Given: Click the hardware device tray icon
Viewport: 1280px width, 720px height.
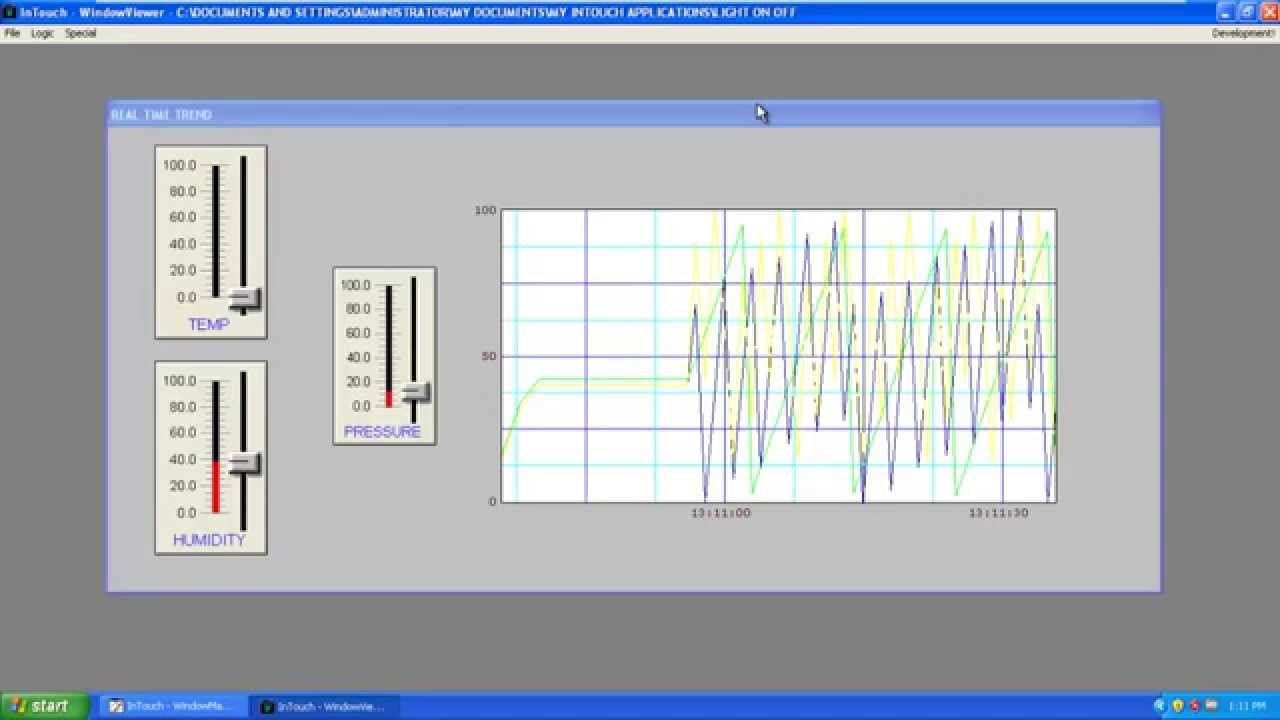Looking at the screenshot, I should point(1212,706).
